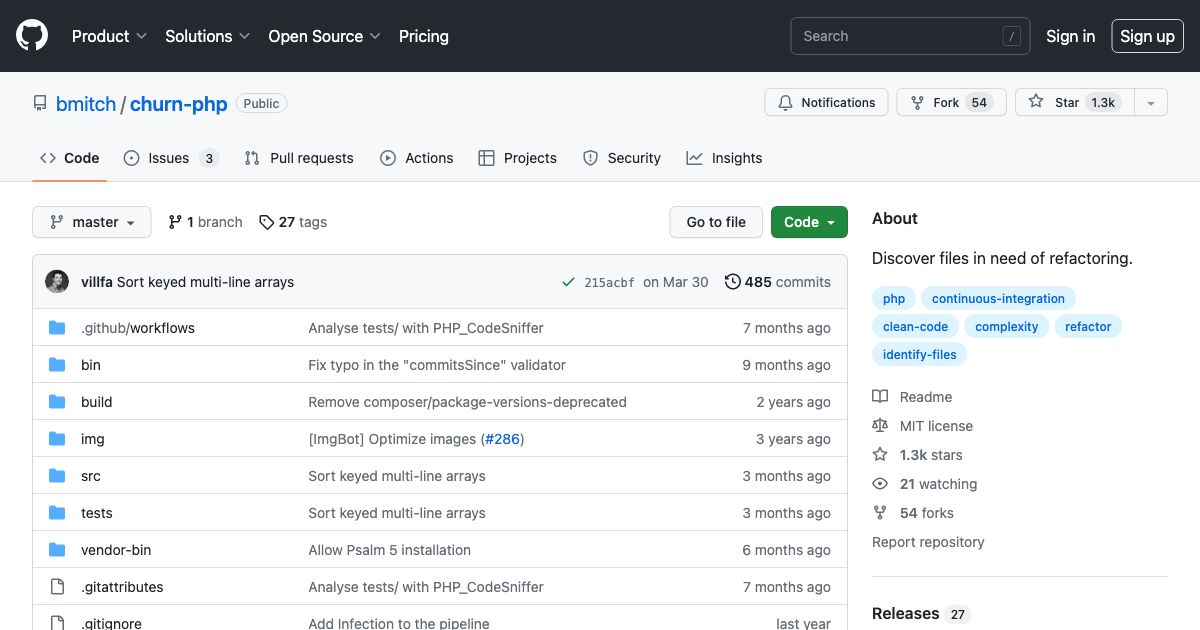1200x630 pixels.
Task: Open the php topic tag
Action: point(893,298)
